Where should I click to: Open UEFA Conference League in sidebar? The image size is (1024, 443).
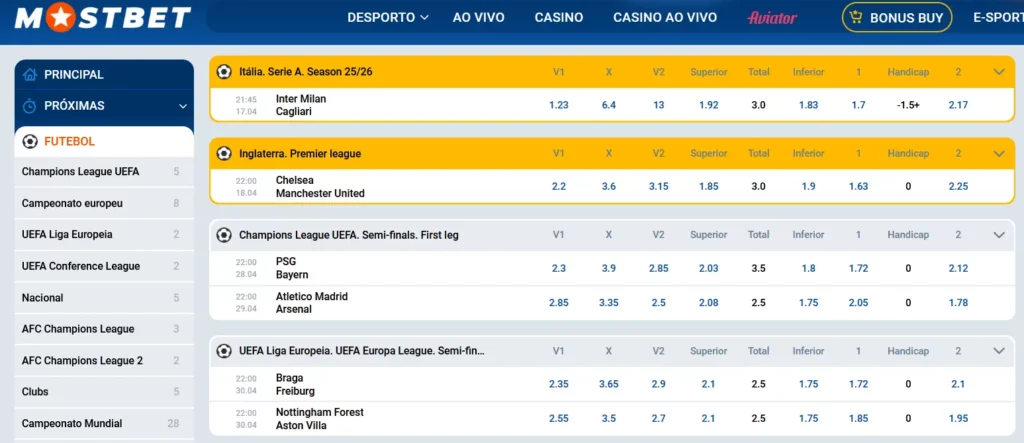pyautogui.click(x=104, y=266)
